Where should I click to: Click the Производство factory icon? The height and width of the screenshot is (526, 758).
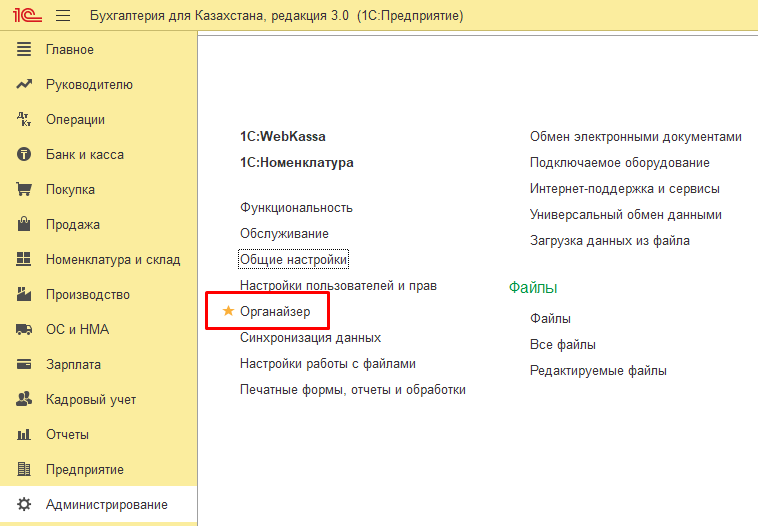[25, 295]
